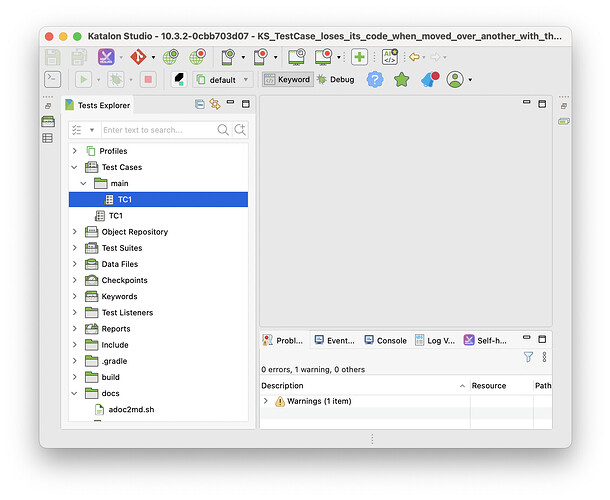Open the Git dropdown arrow
The width and height of the screenshot is (610, 500).
pyautogui.click(x=153, y=58)
